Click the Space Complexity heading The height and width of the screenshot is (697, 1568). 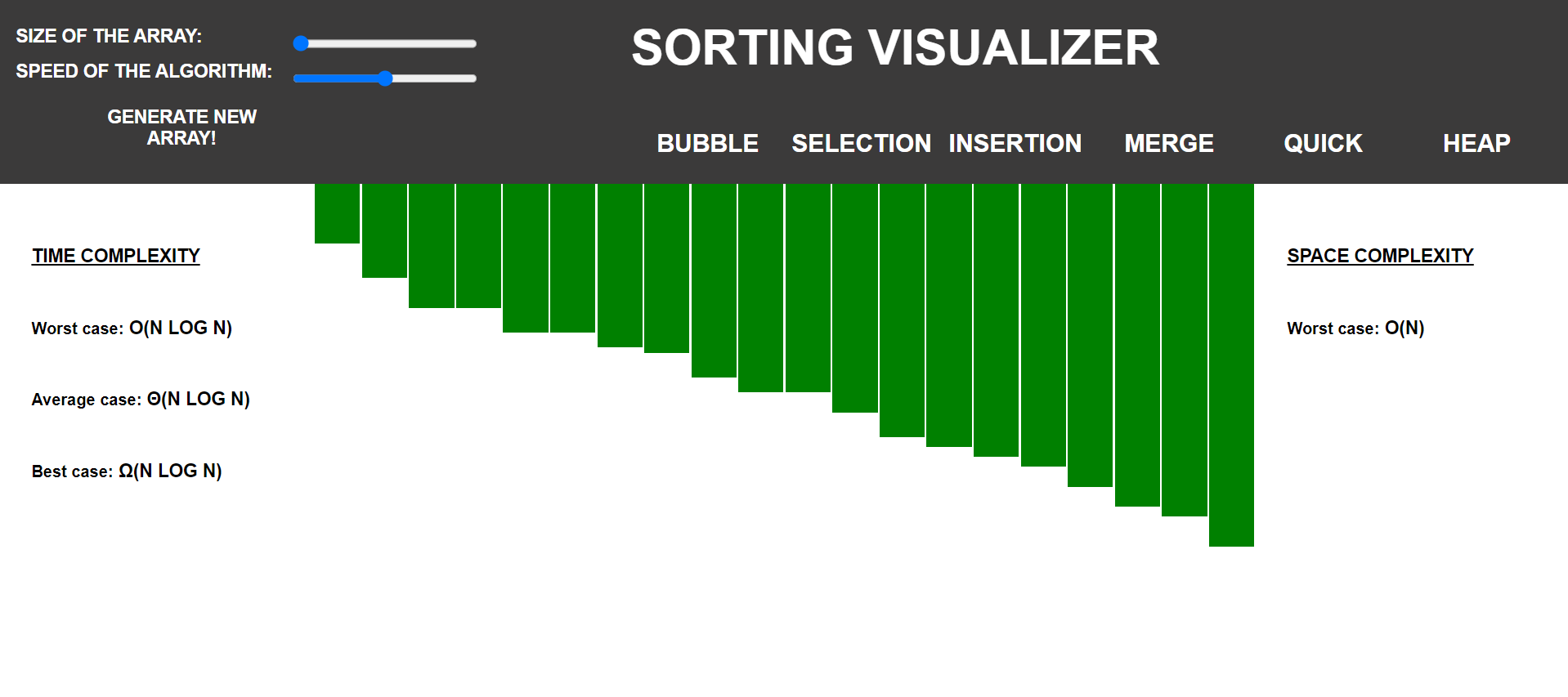click(1380, 256)
